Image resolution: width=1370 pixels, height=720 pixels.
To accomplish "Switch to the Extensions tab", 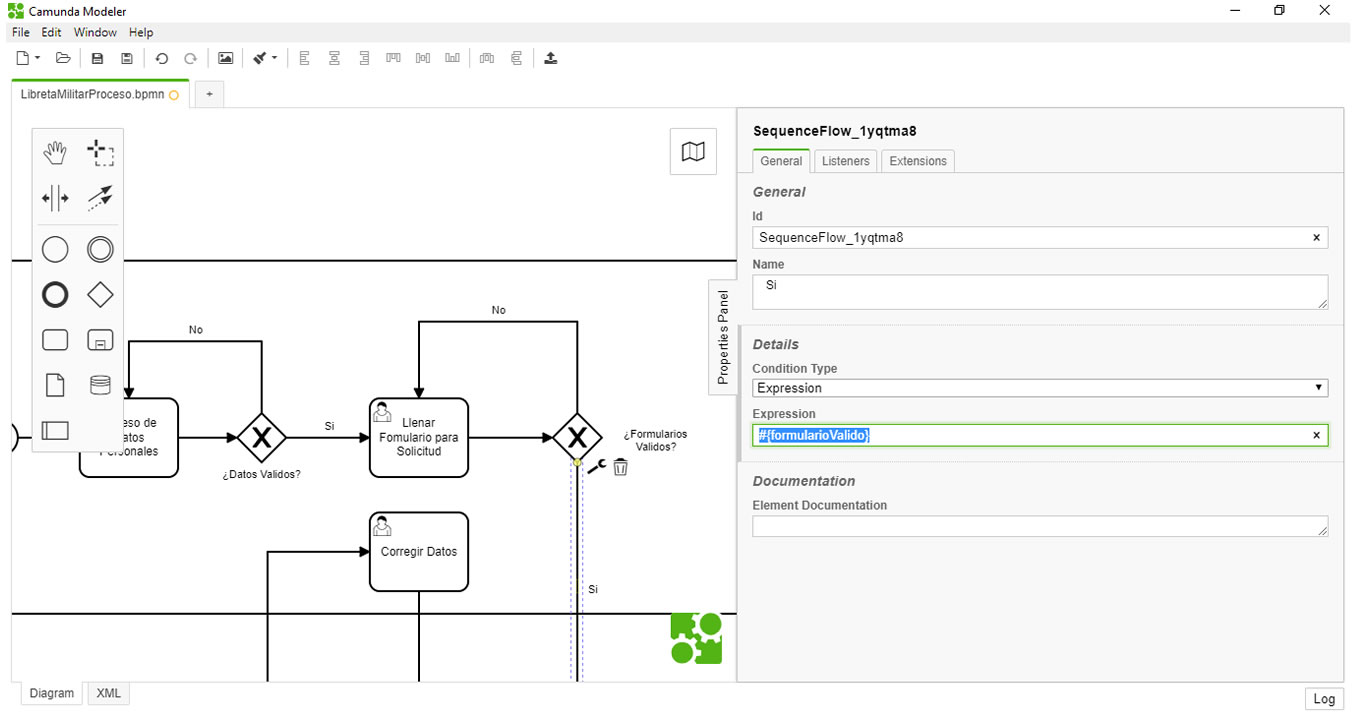I will pos(918,161).
